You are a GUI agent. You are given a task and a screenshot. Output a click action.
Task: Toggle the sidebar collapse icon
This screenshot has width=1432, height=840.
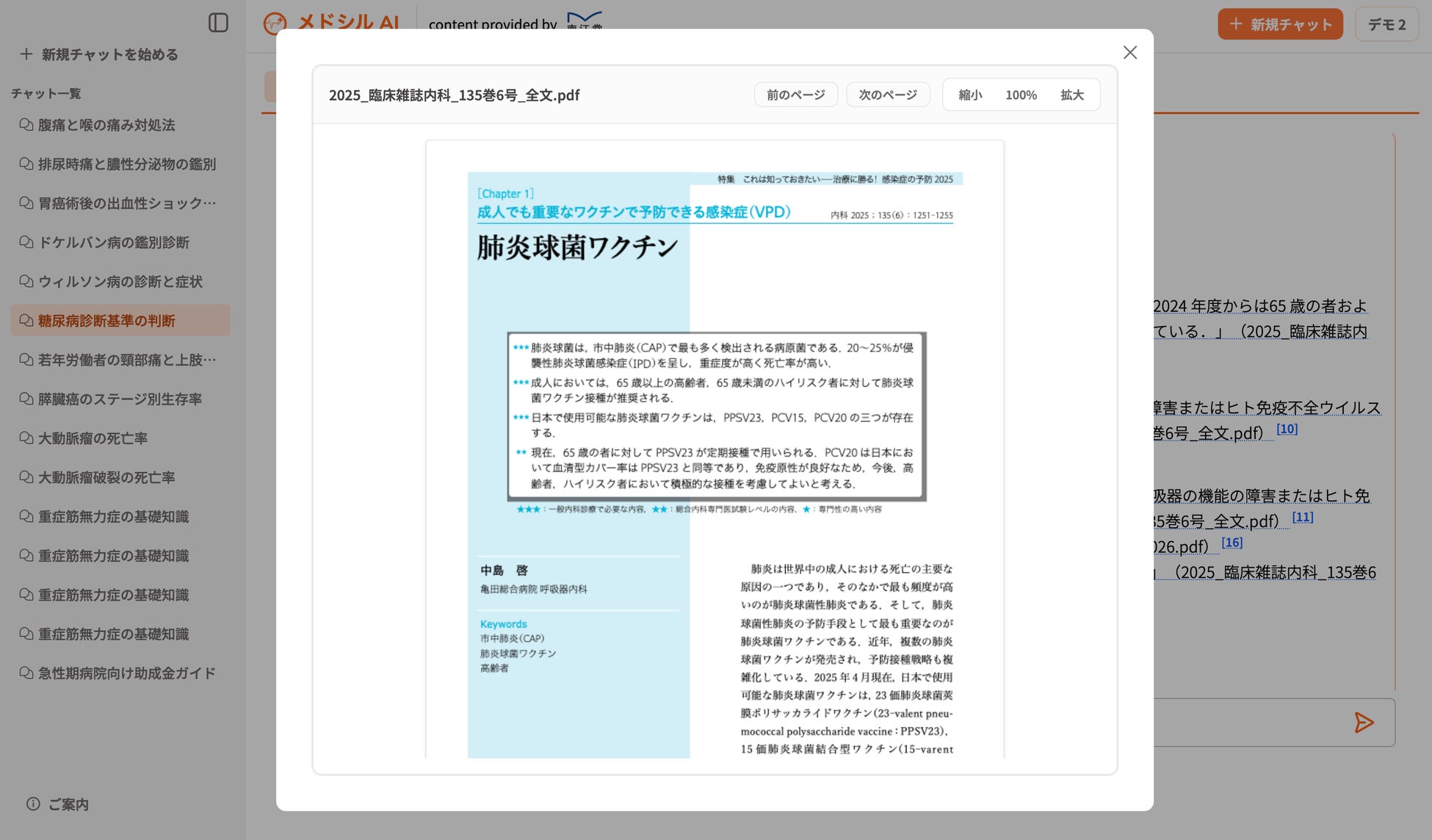pos(218,23)
